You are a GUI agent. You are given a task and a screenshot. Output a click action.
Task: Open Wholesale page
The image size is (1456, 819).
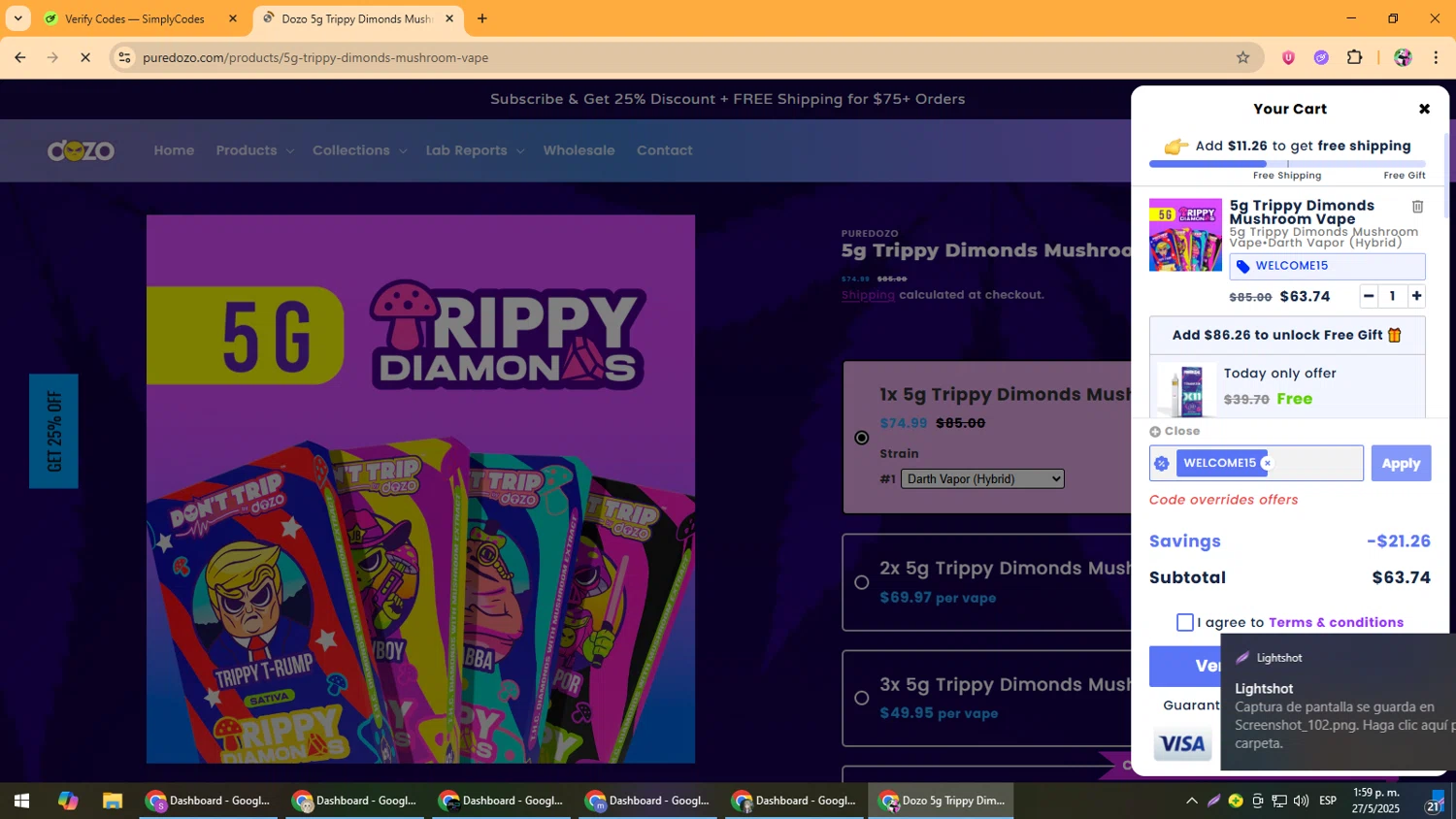pyautogui.click(x=579, y=150)
